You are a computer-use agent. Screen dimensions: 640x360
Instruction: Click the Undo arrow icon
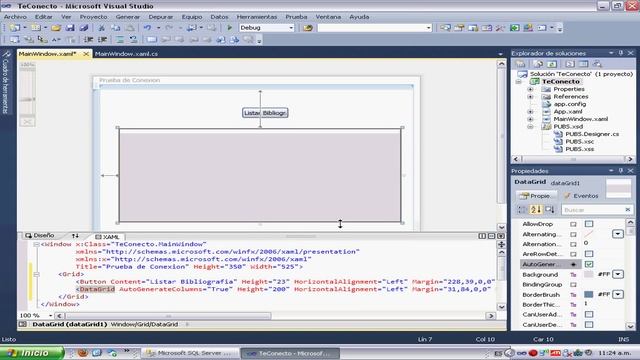[147, 28]
